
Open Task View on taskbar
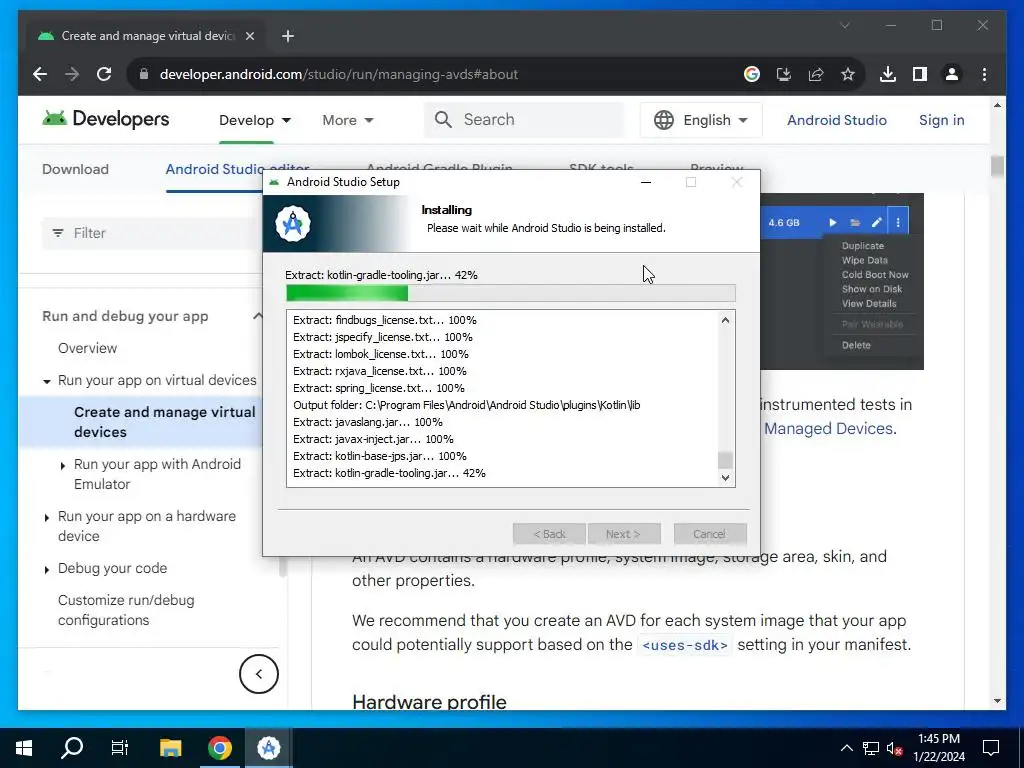120,748
